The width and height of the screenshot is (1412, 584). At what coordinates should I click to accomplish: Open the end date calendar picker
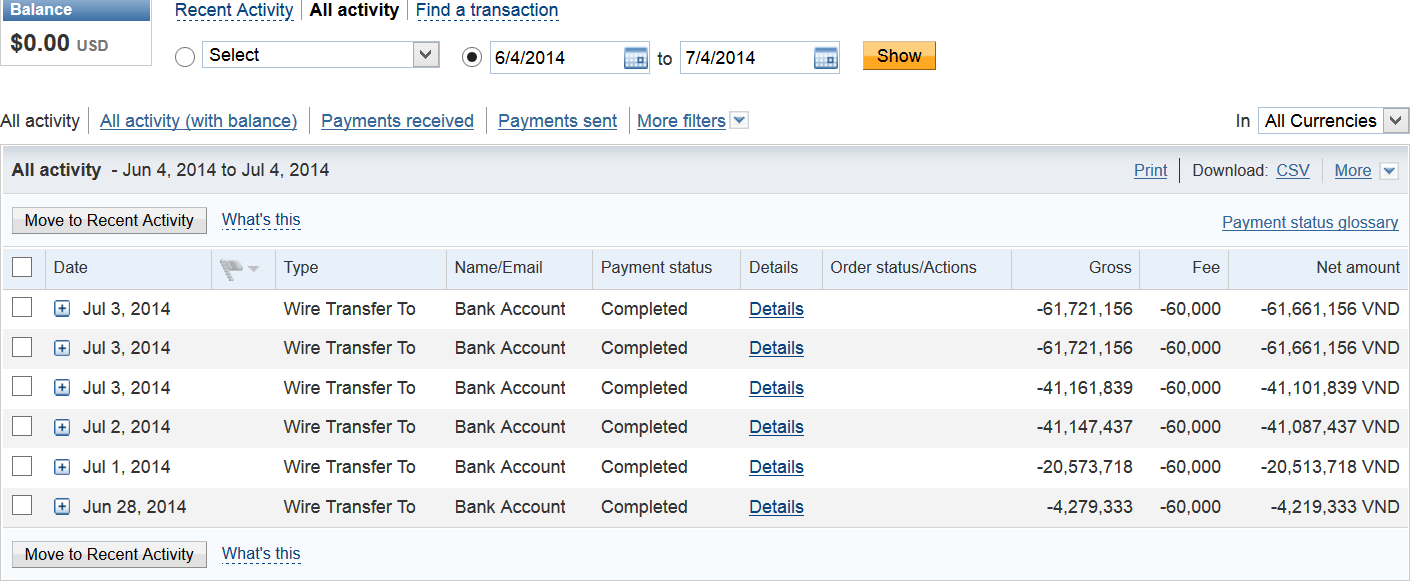click(x=825, y=58)
